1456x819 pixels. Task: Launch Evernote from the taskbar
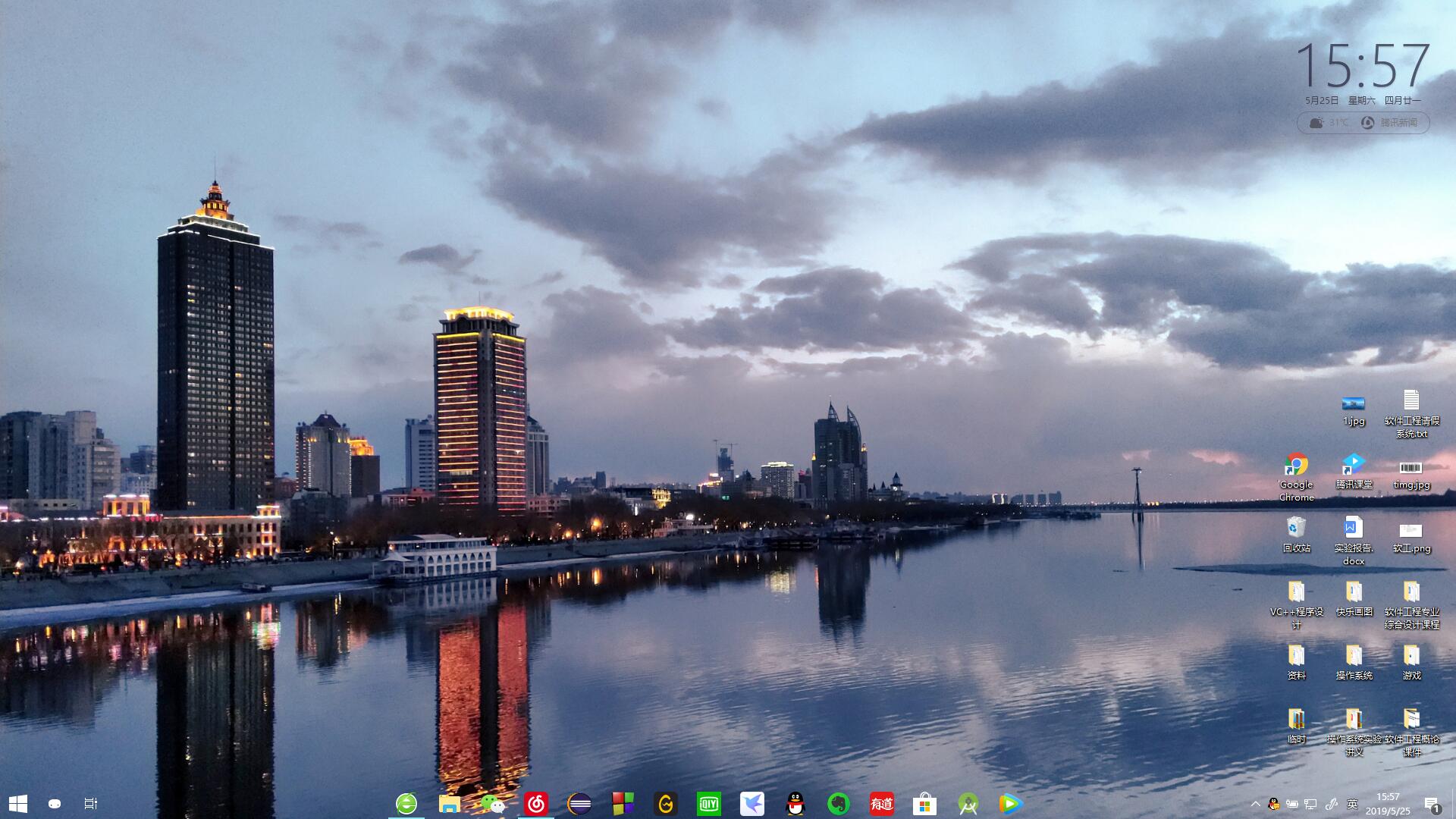click(x=837, y=803)
